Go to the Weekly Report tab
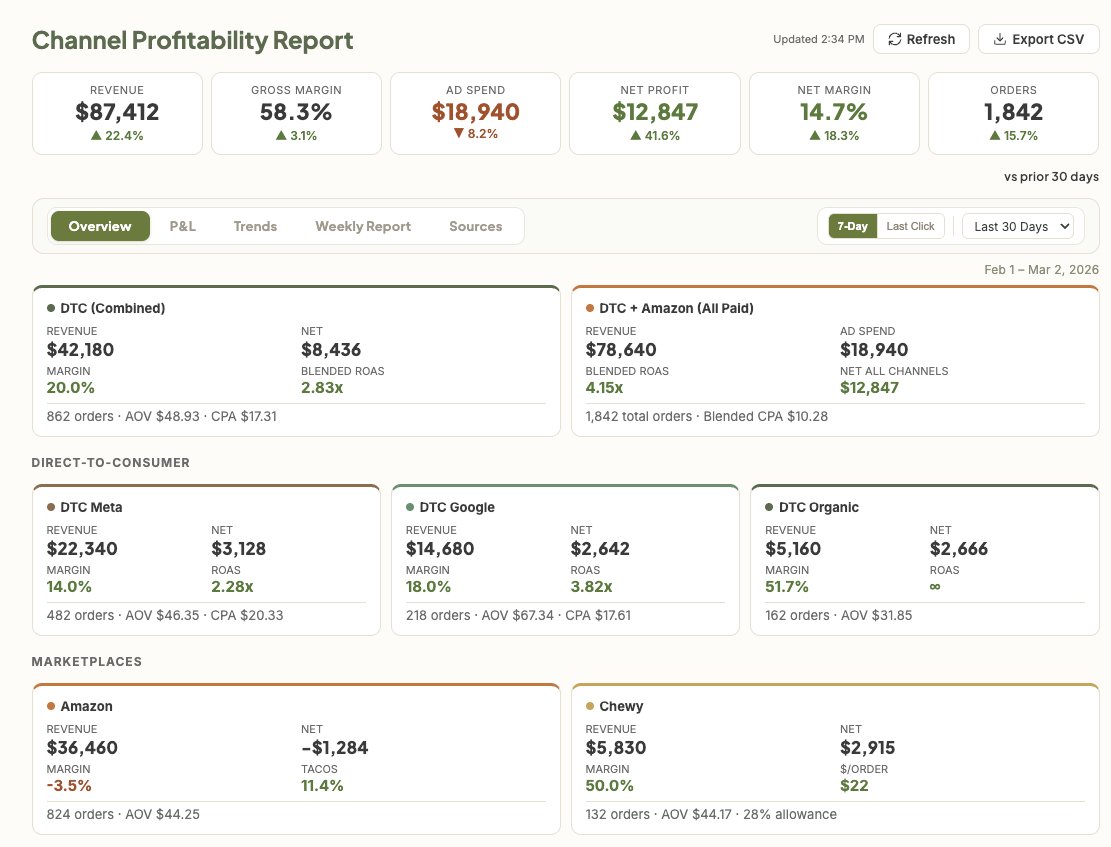This screenshot has width=1111, height=847. pos(363,226)
